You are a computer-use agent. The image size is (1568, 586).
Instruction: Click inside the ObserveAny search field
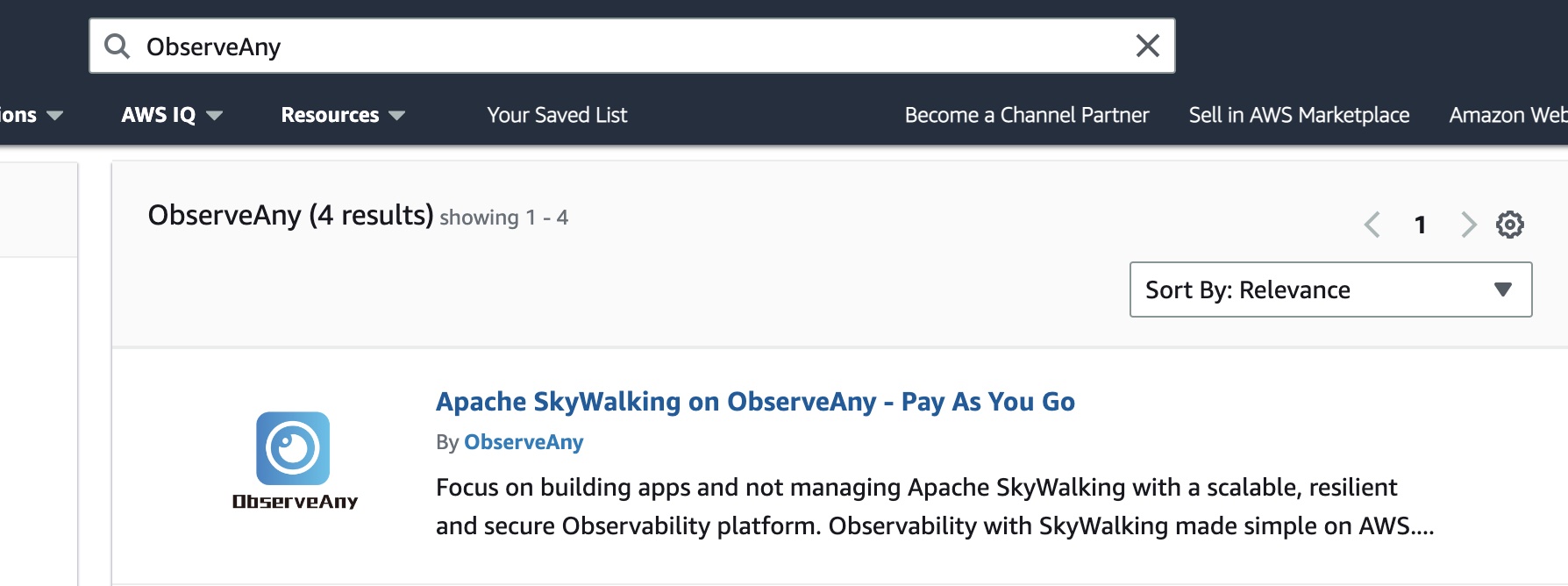point(614,45)
